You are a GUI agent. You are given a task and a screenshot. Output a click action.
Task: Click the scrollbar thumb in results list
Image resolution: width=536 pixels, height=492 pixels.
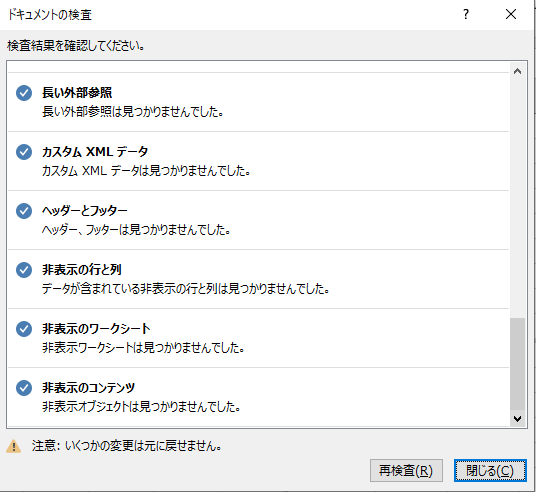517,364
